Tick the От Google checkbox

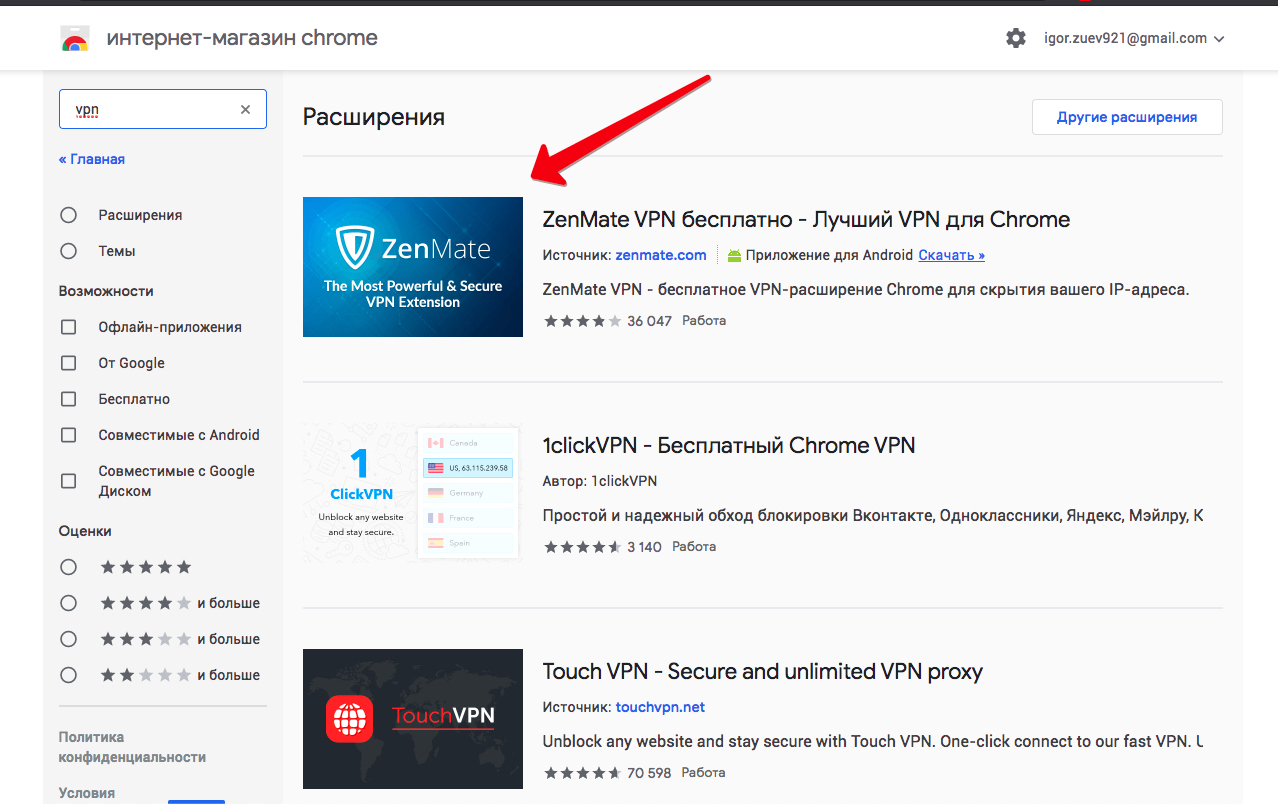pos(69,363)
